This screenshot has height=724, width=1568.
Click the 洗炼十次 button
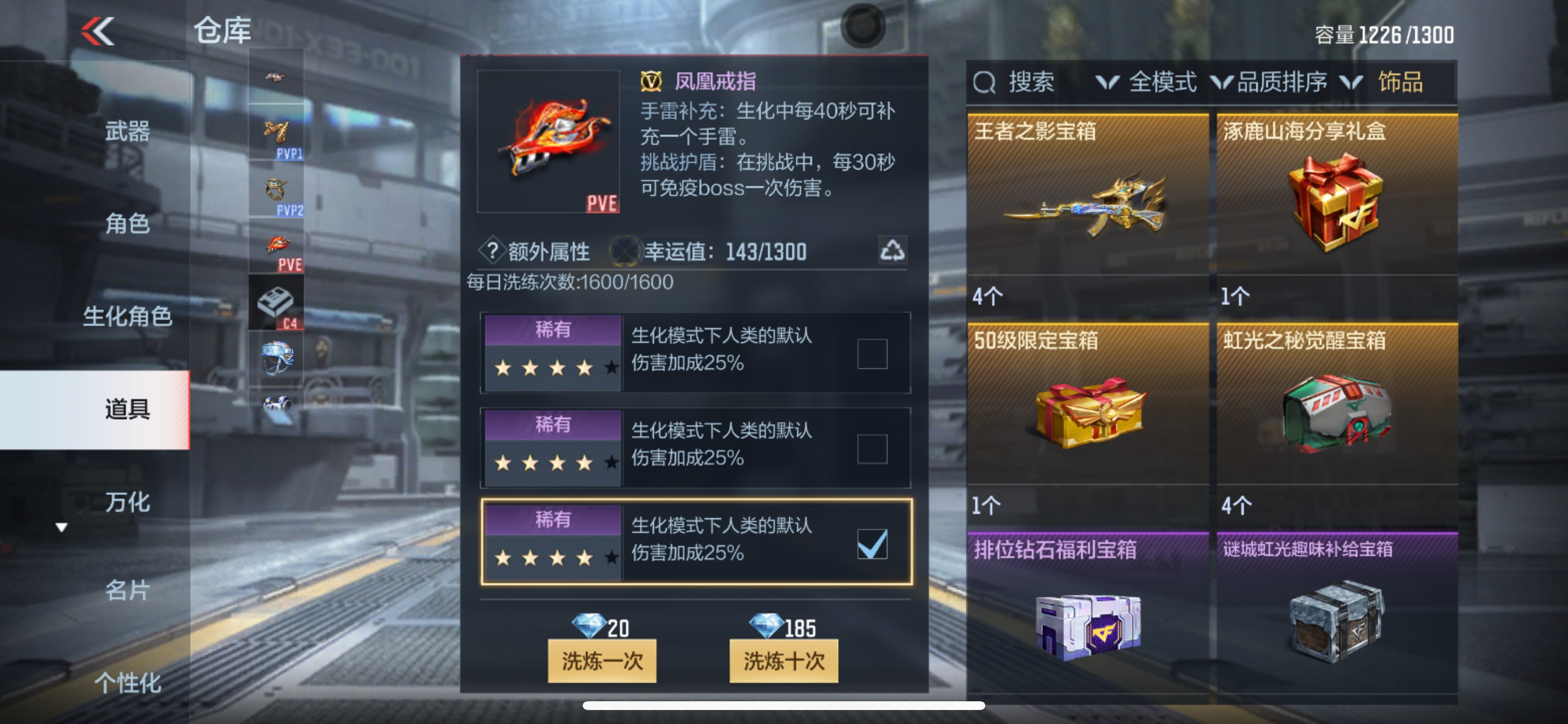[783, 660]
